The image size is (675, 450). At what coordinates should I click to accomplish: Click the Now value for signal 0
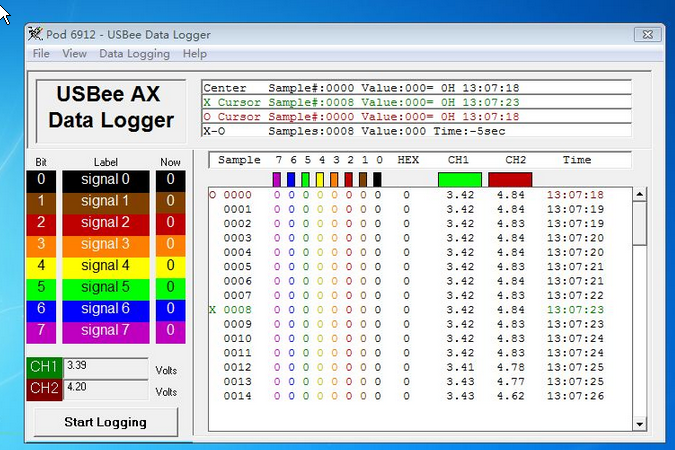pos(170,181)
